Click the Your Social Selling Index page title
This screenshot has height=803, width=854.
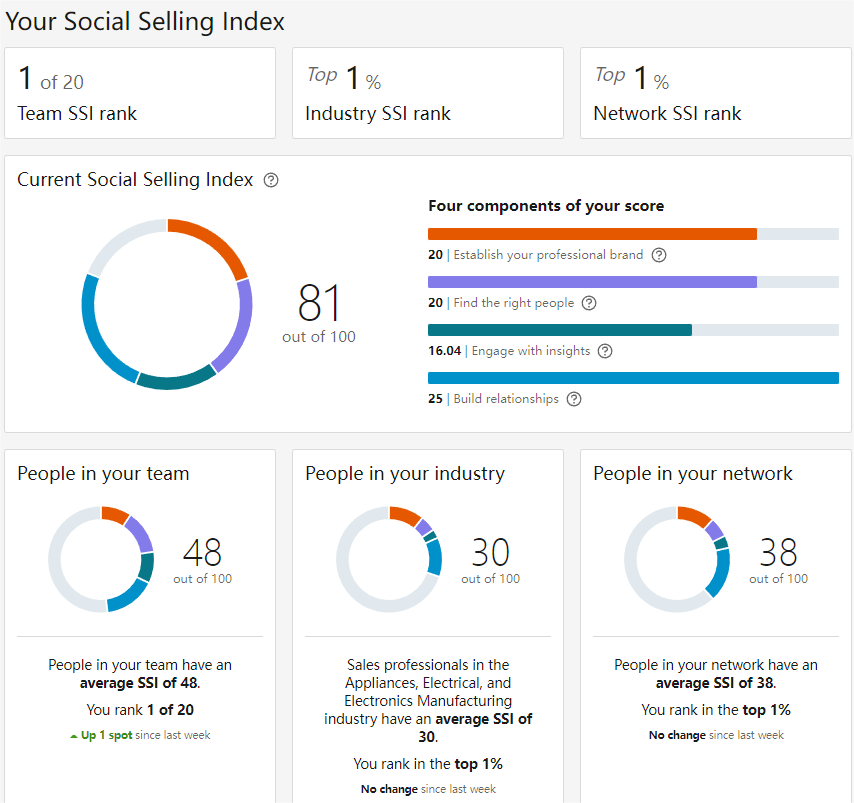pyautogui.click(x=145, y=22)
